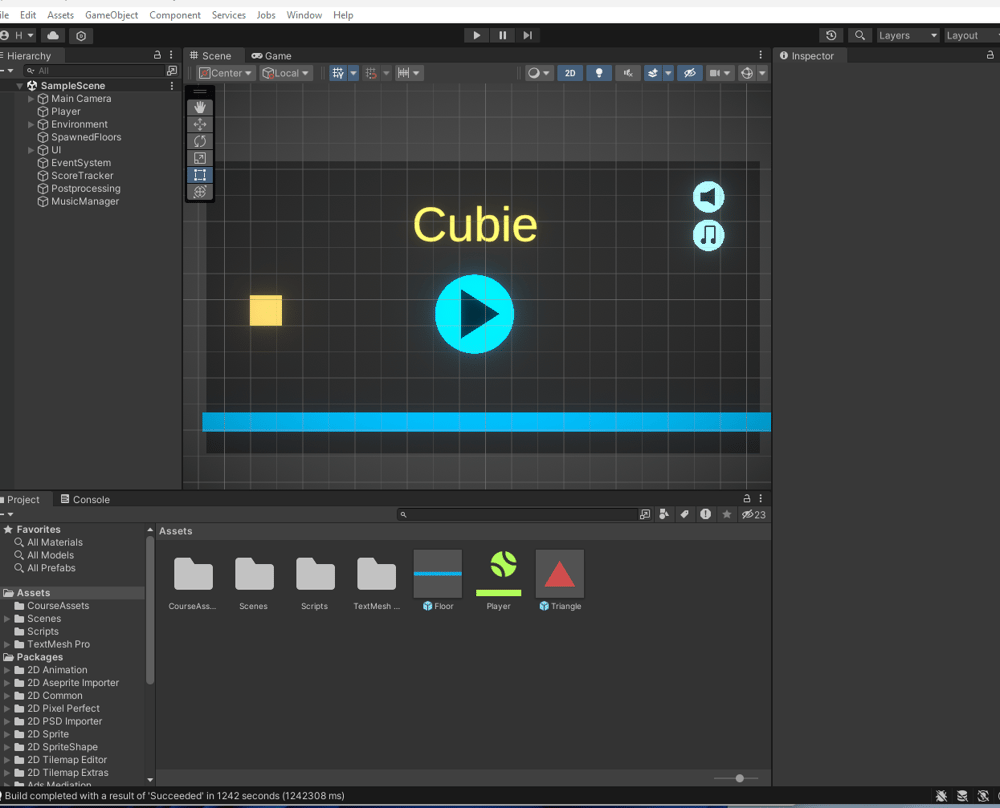Select the MusicManager object

click(x=84, y=202)
